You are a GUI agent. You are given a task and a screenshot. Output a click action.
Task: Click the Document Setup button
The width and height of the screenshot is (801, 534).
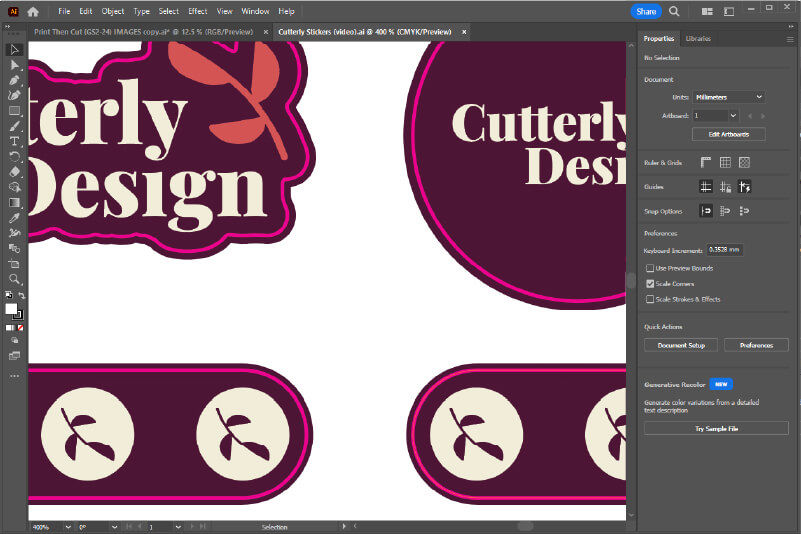(680, 345)
